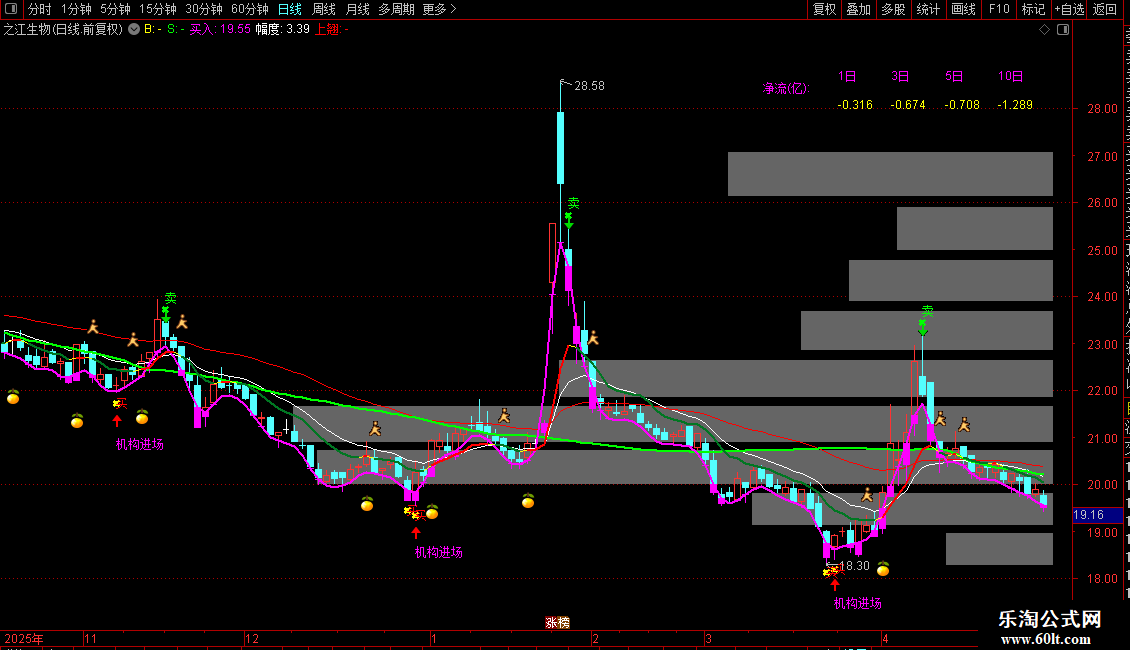Click the -0.316 net flow value

click(855, 104)
